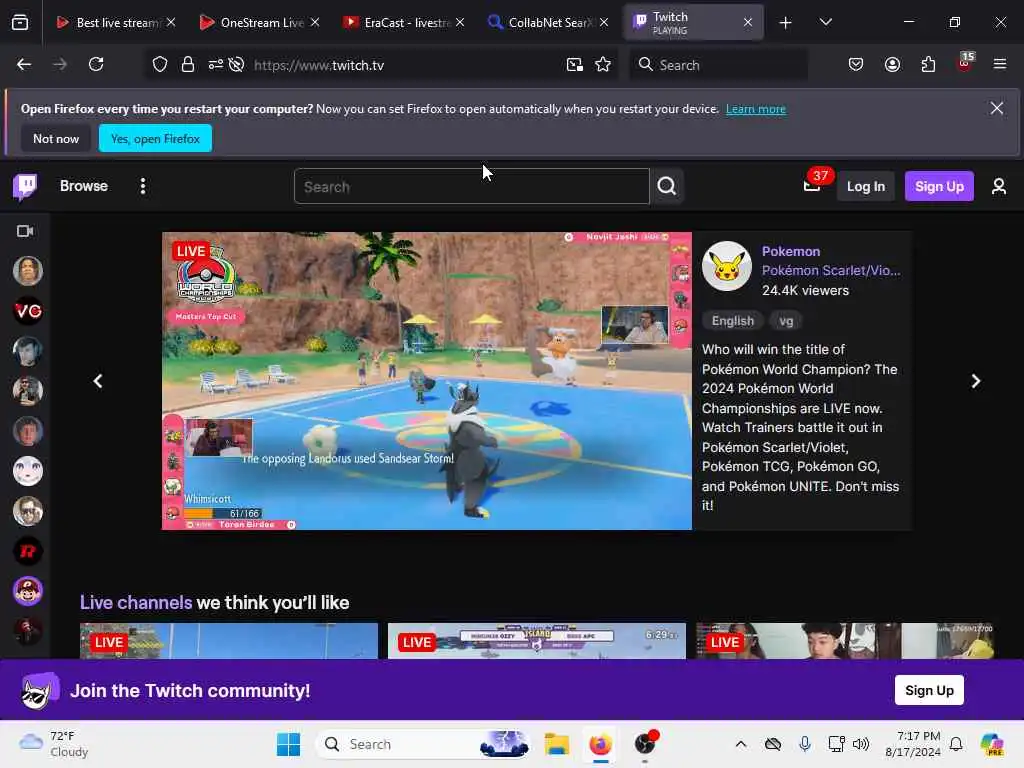View site security lock information

click(188, 65)
